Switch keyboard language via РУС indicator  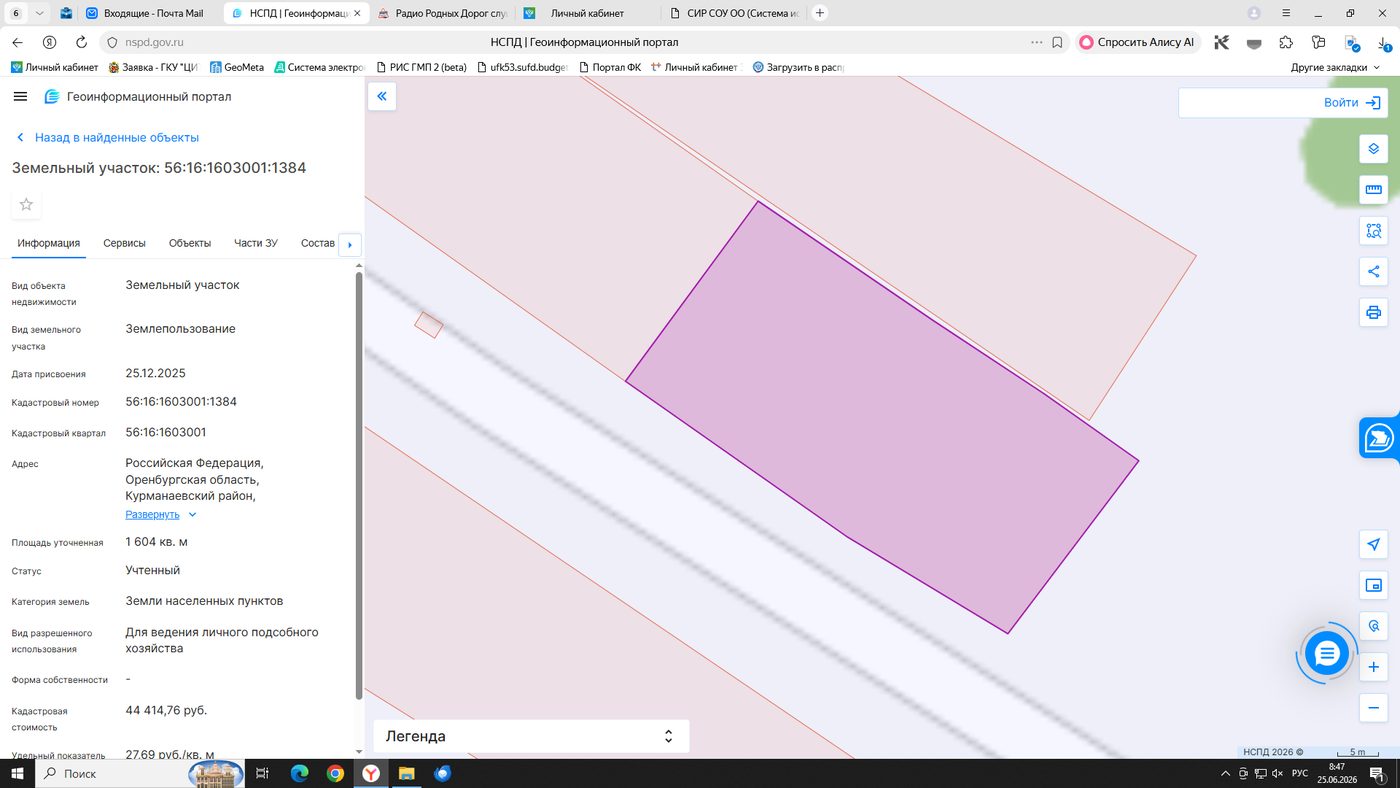tap(1300, 773)
